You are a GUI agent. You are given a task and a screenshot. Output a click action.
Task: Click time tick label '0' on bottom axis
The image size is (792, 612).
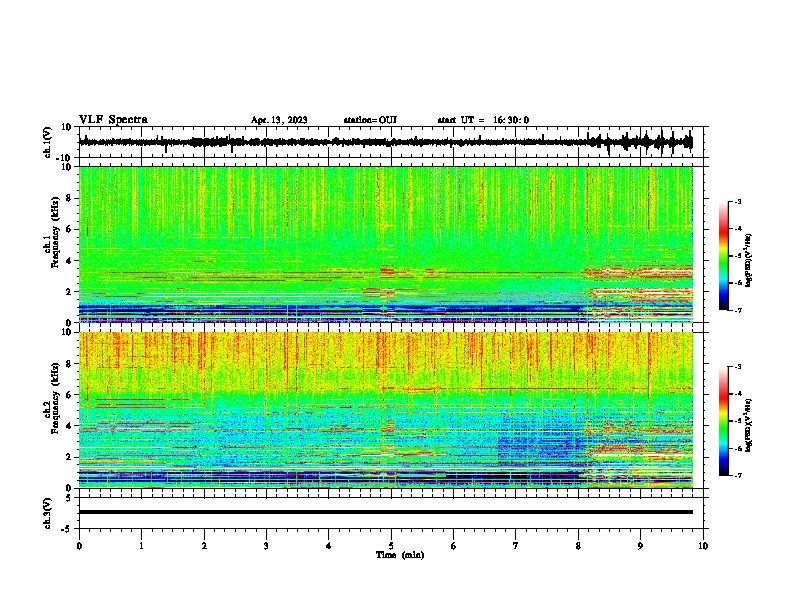79,546
